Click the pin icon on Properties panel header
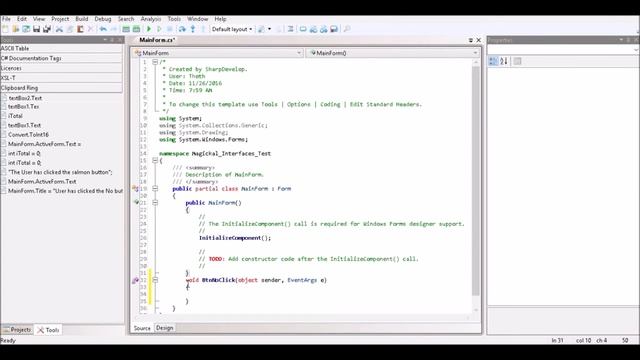The image size is (640, 360). (x=628, y=40)
